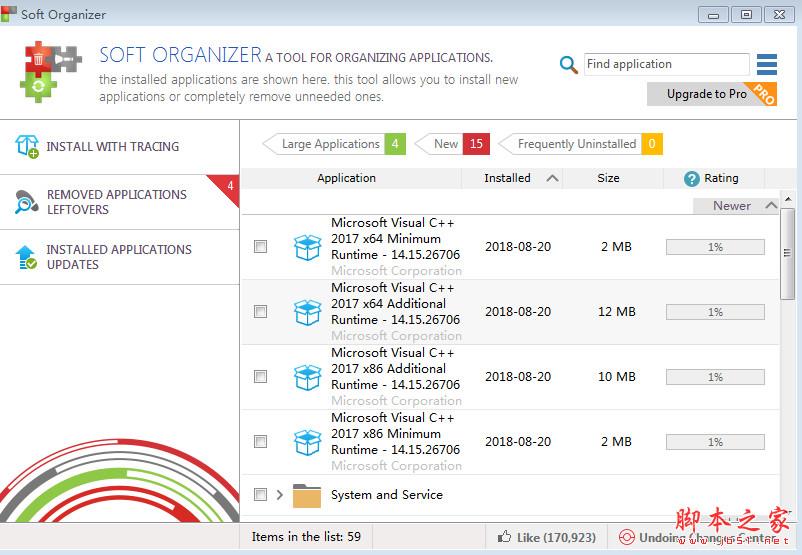Image resolution: width=802 pixels, height=555 pixels.
Task: Click package icon of 2017 x86 Additional Runtime
Action: point(307,377)
